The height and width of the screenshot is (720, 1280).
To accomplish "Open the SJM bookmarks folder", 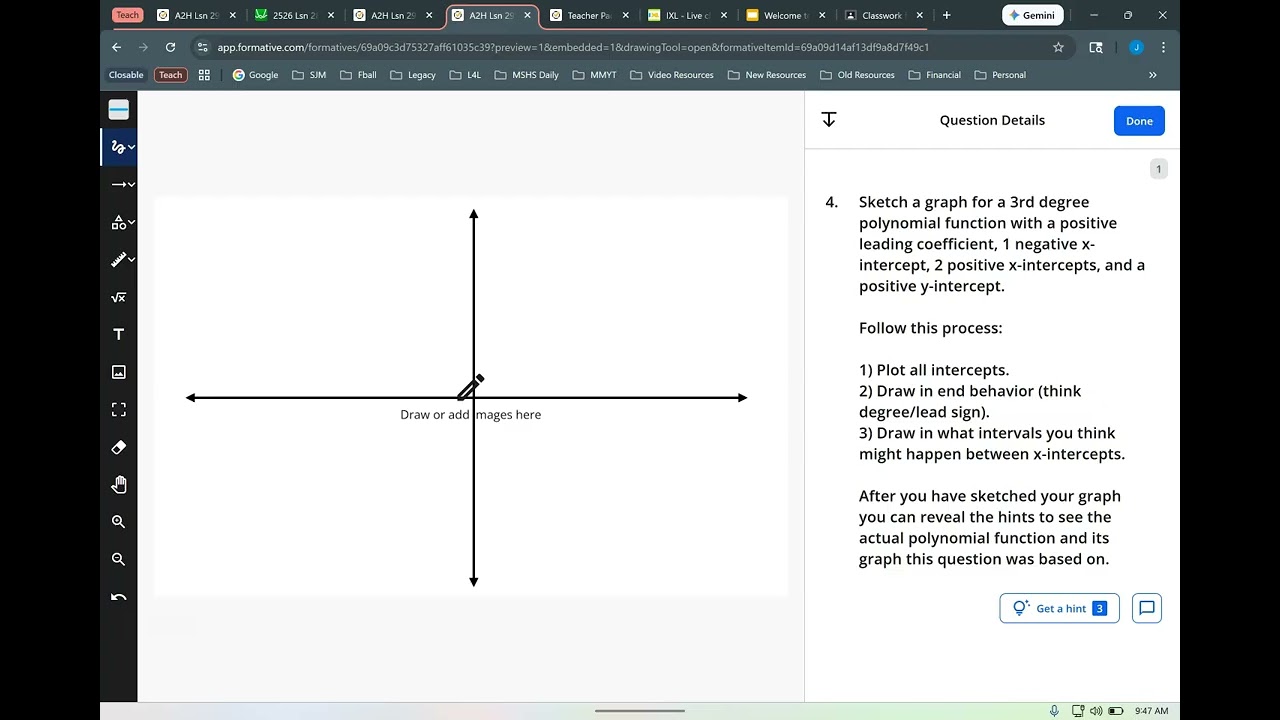I will [309, 75].
